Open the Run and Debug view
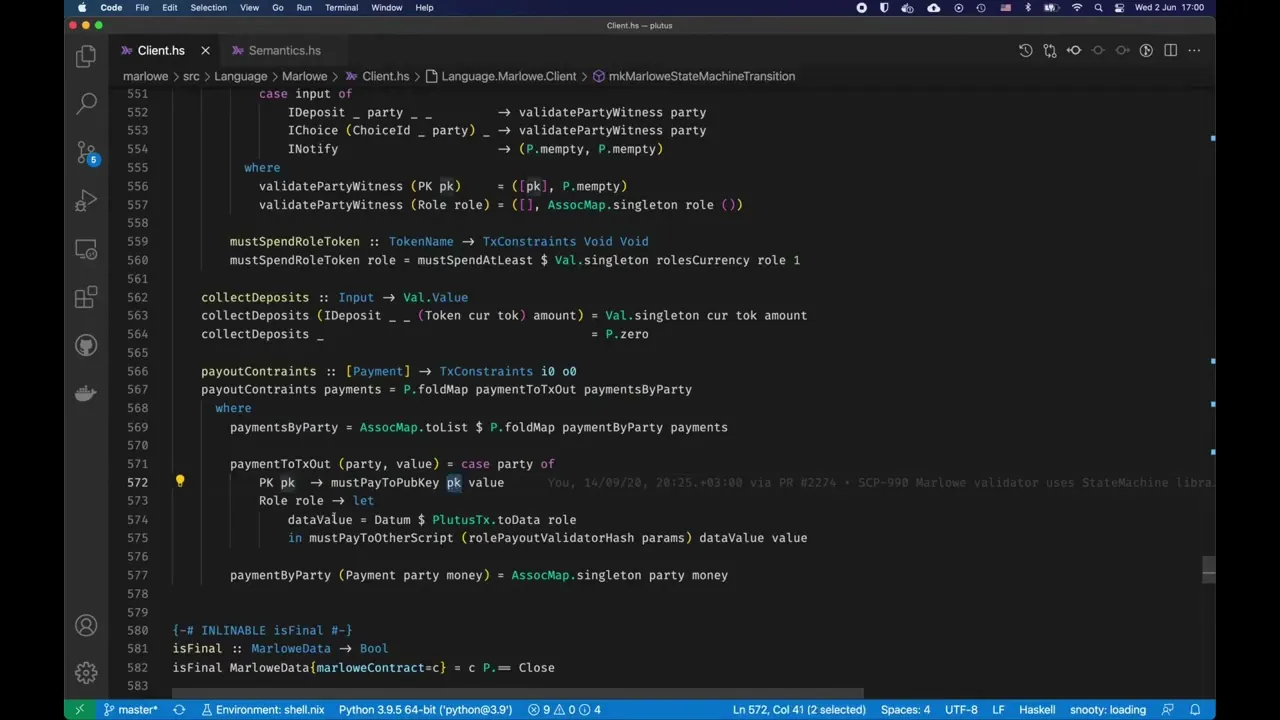 click(x=86, y=201)
